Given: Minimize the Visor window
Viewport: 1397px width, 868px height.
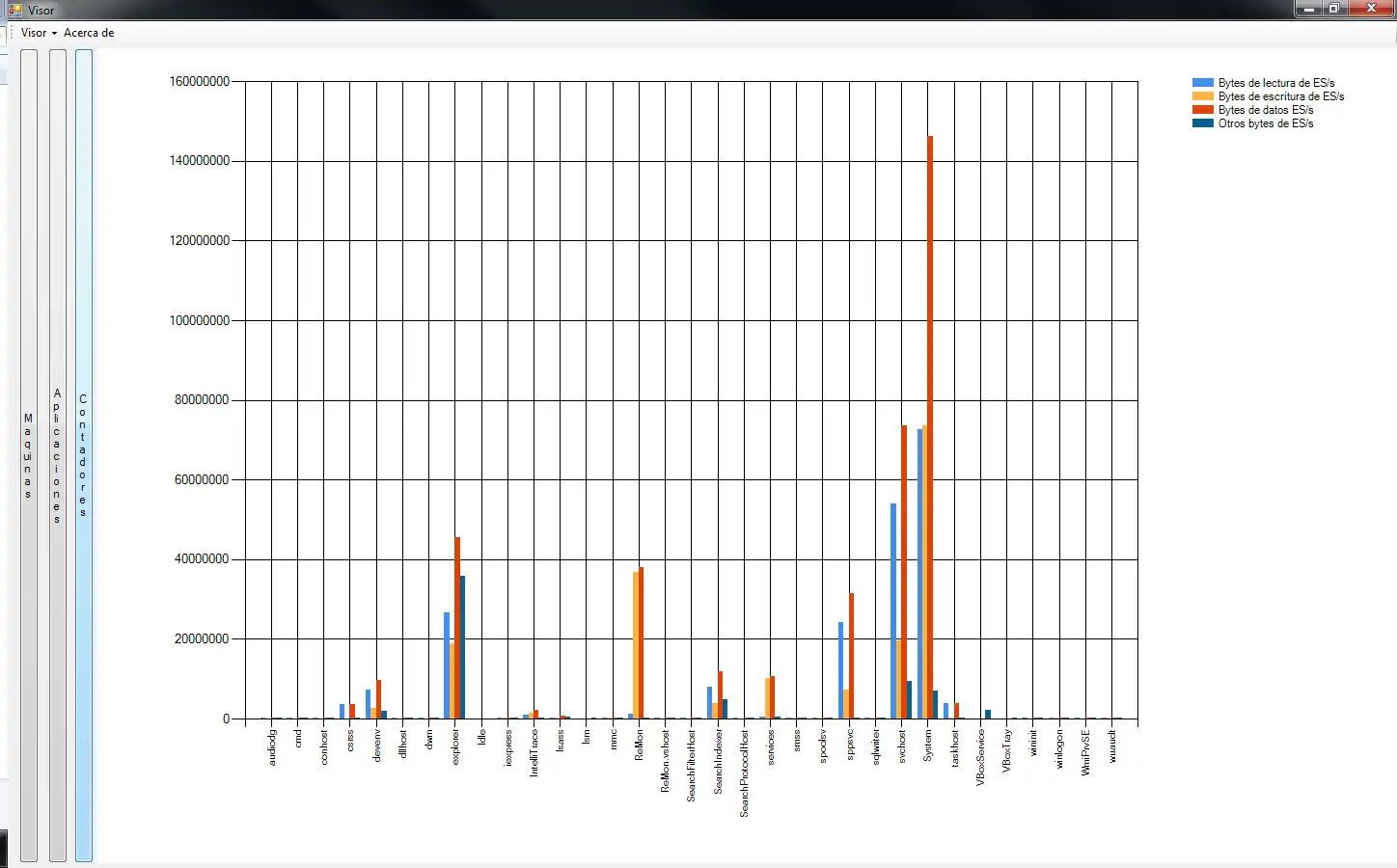Looking at the screenshot, I should (x=1308, y=9).
